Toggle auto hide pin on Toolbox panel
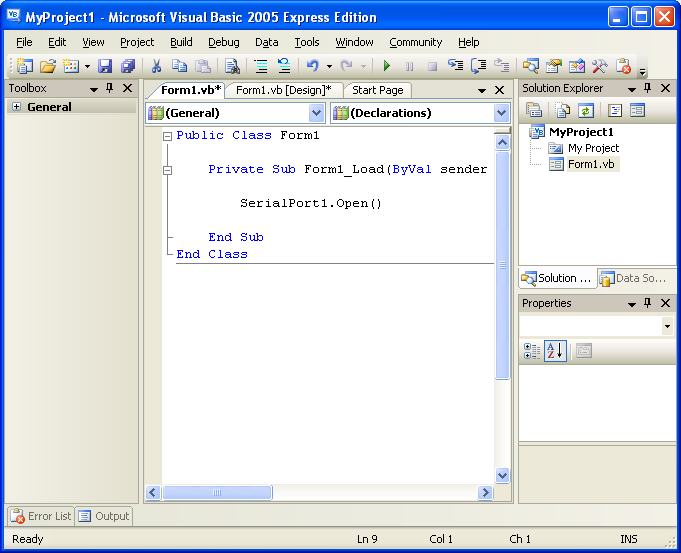This screenshot has width=681, height=553. tap(109, 88)
